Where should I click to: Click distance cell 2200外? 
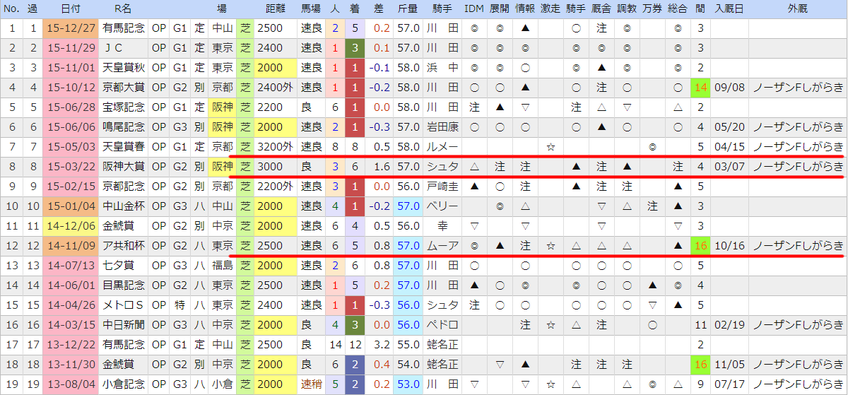coord(276,187)
